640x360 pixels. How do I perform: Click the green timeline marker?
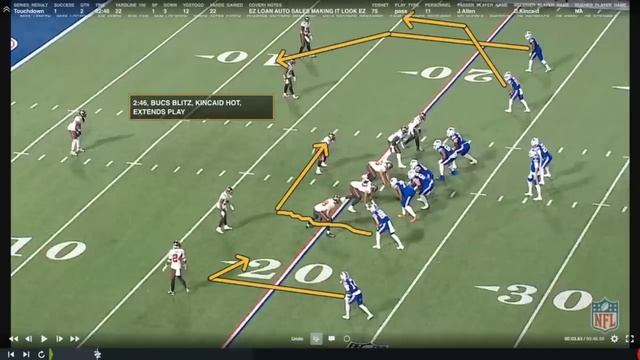(51, 353)
